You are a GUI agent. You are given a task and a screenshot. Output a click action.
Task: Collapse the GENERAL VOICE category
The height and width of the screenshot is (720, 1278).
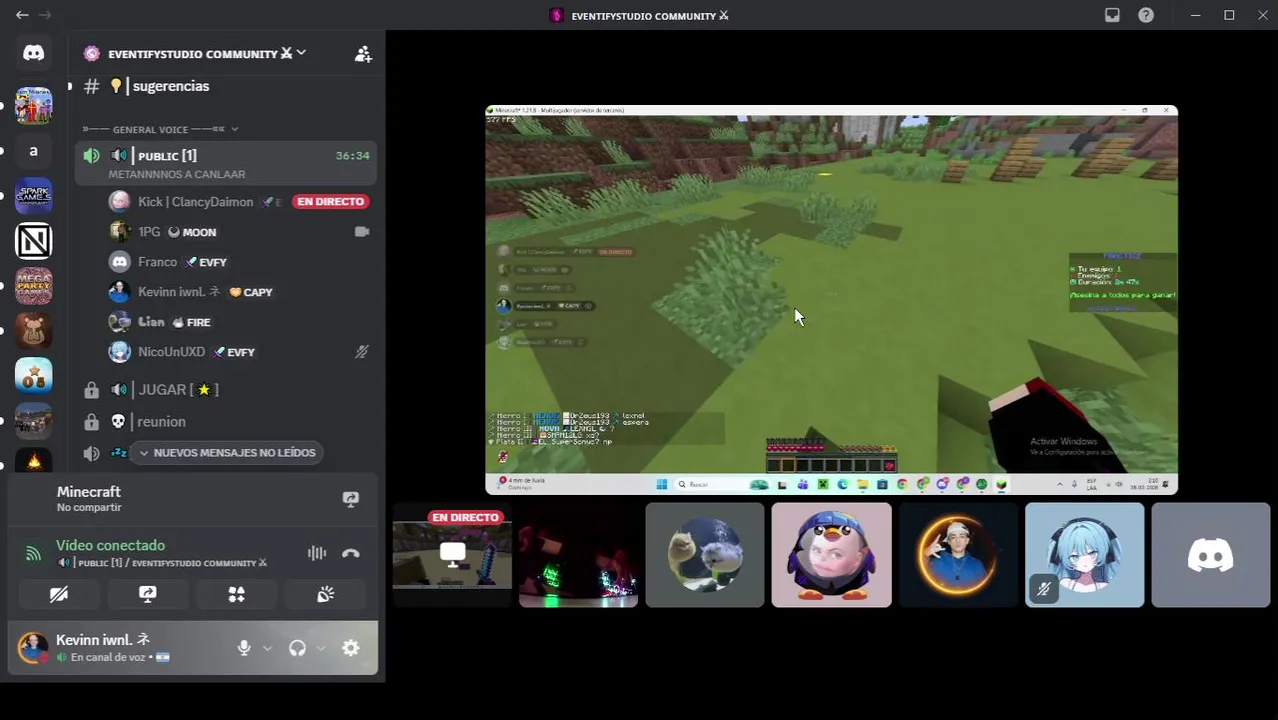pos(160,129)
